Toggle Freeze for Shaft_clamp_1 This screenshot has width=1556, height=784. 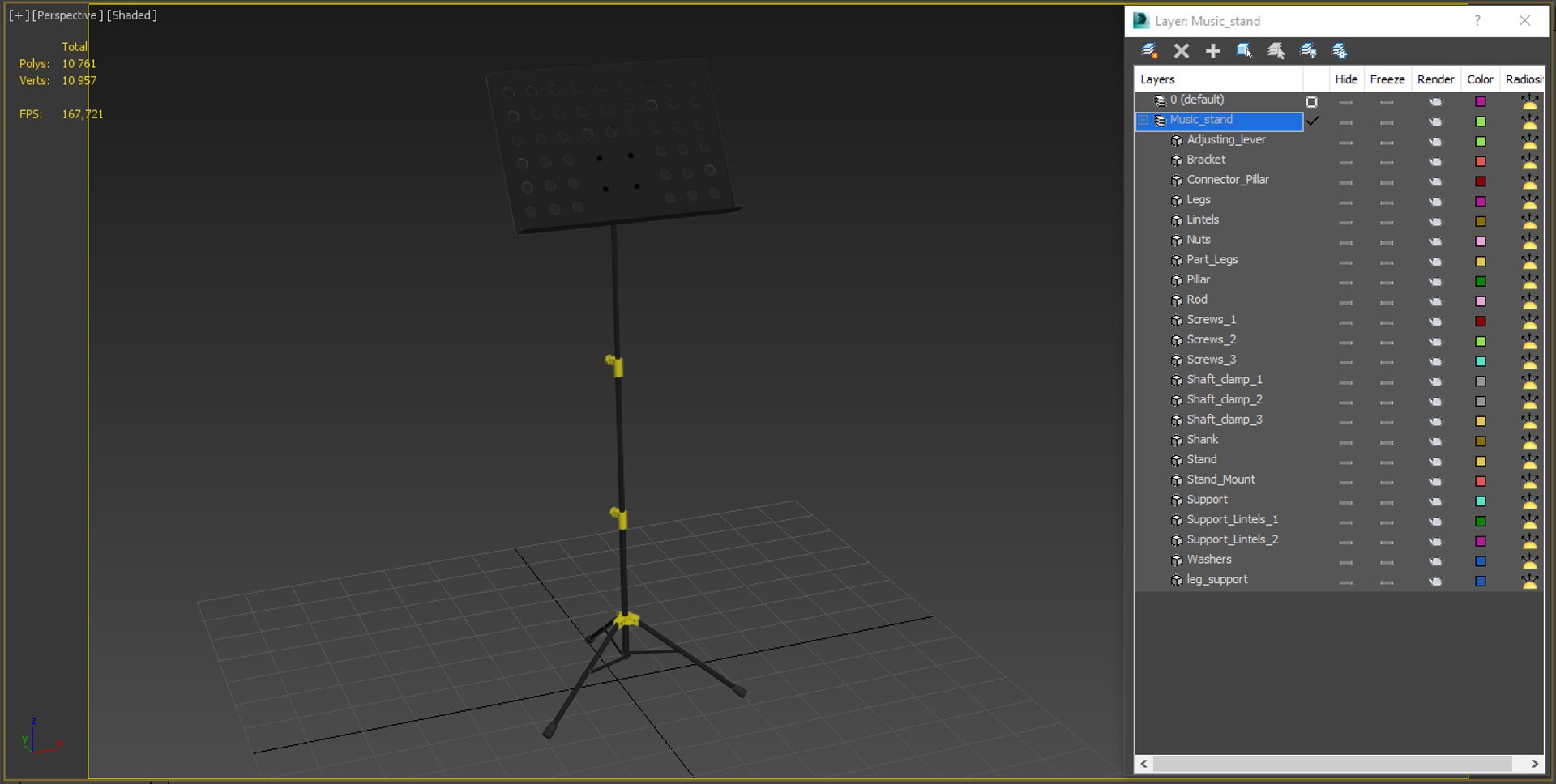click(1387, 382)
